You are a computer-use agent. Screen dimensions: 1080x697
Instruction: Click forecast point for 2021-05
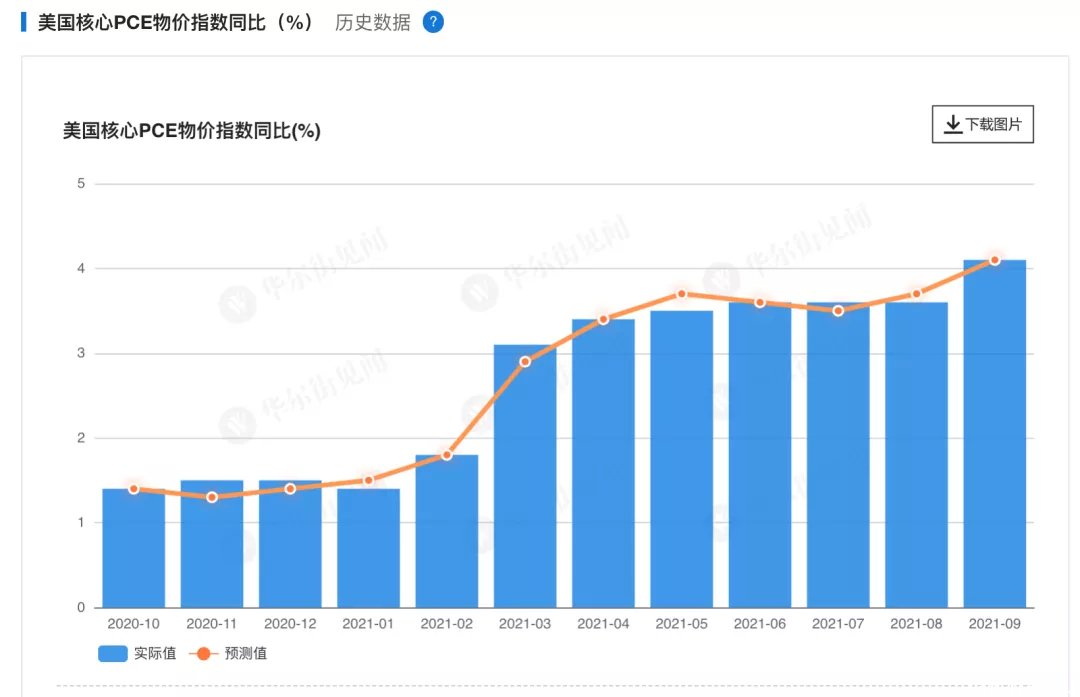click(681, 294)
